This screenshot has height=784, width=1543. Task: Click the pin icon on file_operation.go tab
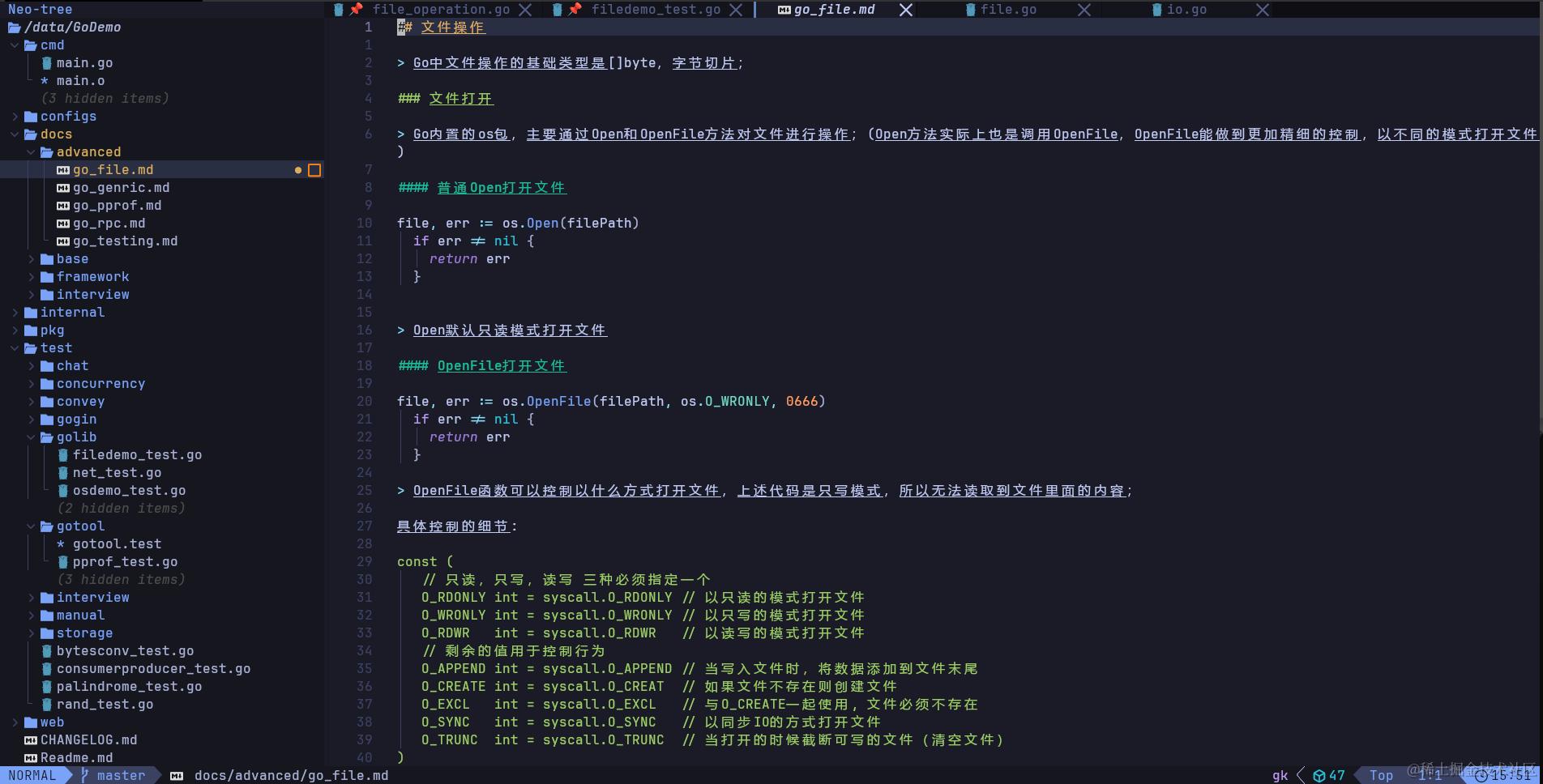pyautogui.click(x=356, y=10)
